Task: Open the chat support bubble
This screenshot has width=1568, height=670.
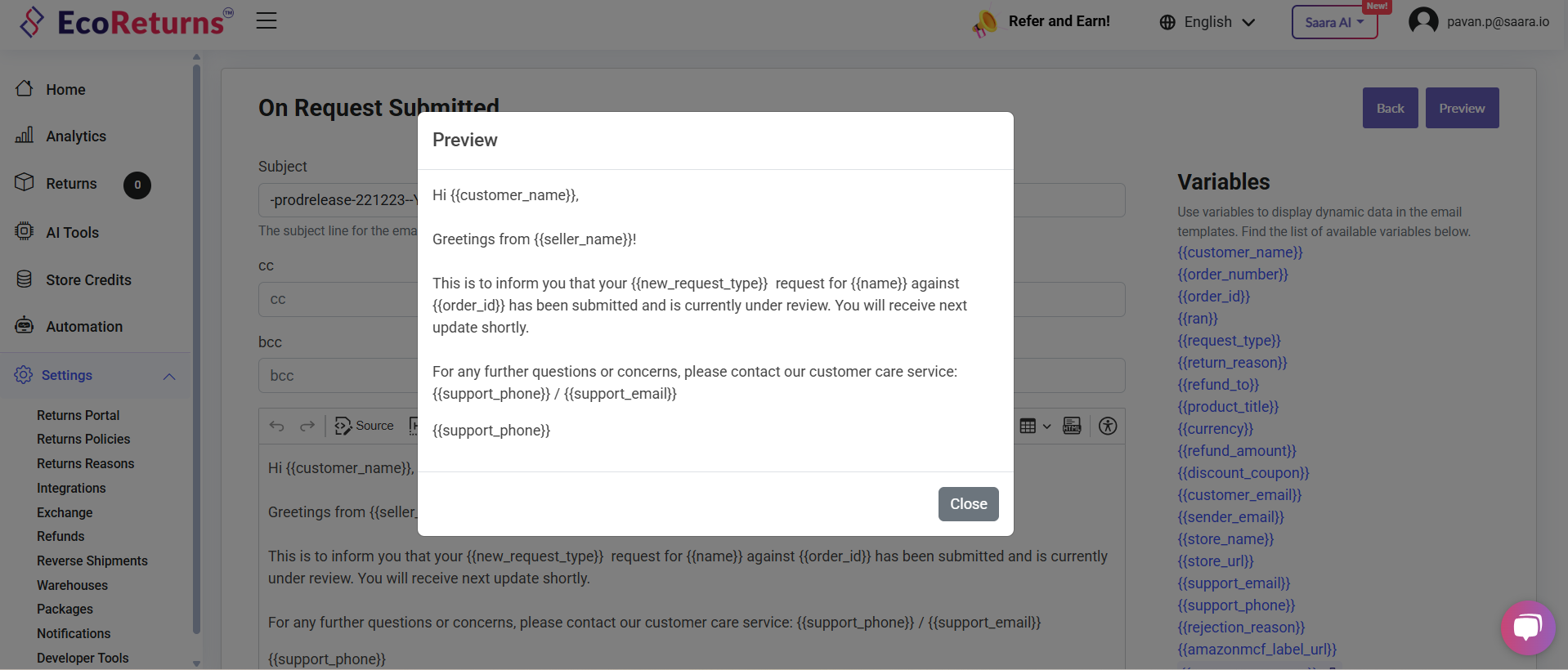Action: [x=1527, y=628]
